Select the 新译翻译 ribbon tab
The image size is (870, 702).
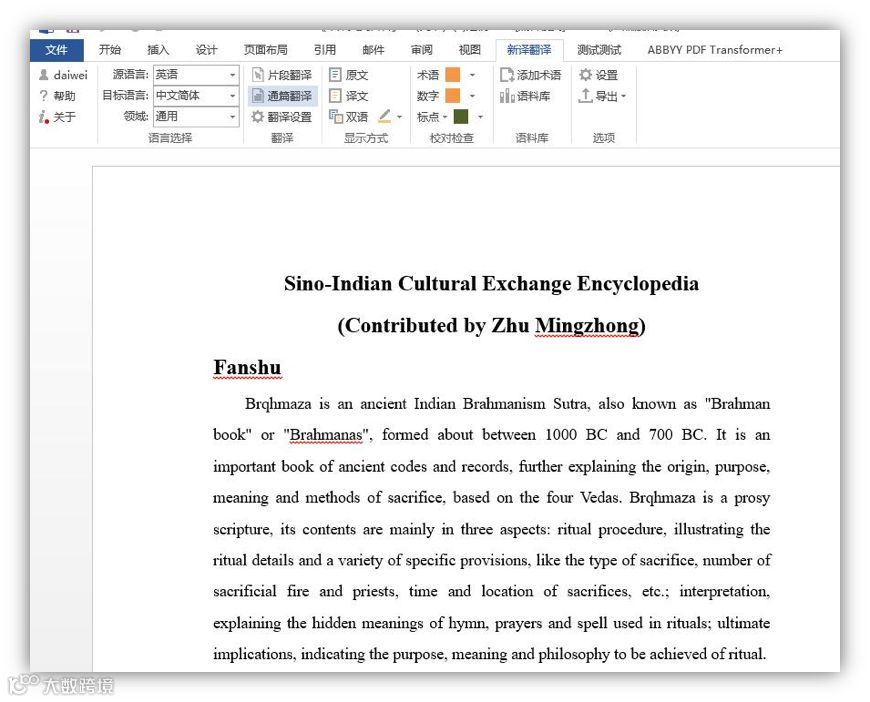[x=529, y=50]
